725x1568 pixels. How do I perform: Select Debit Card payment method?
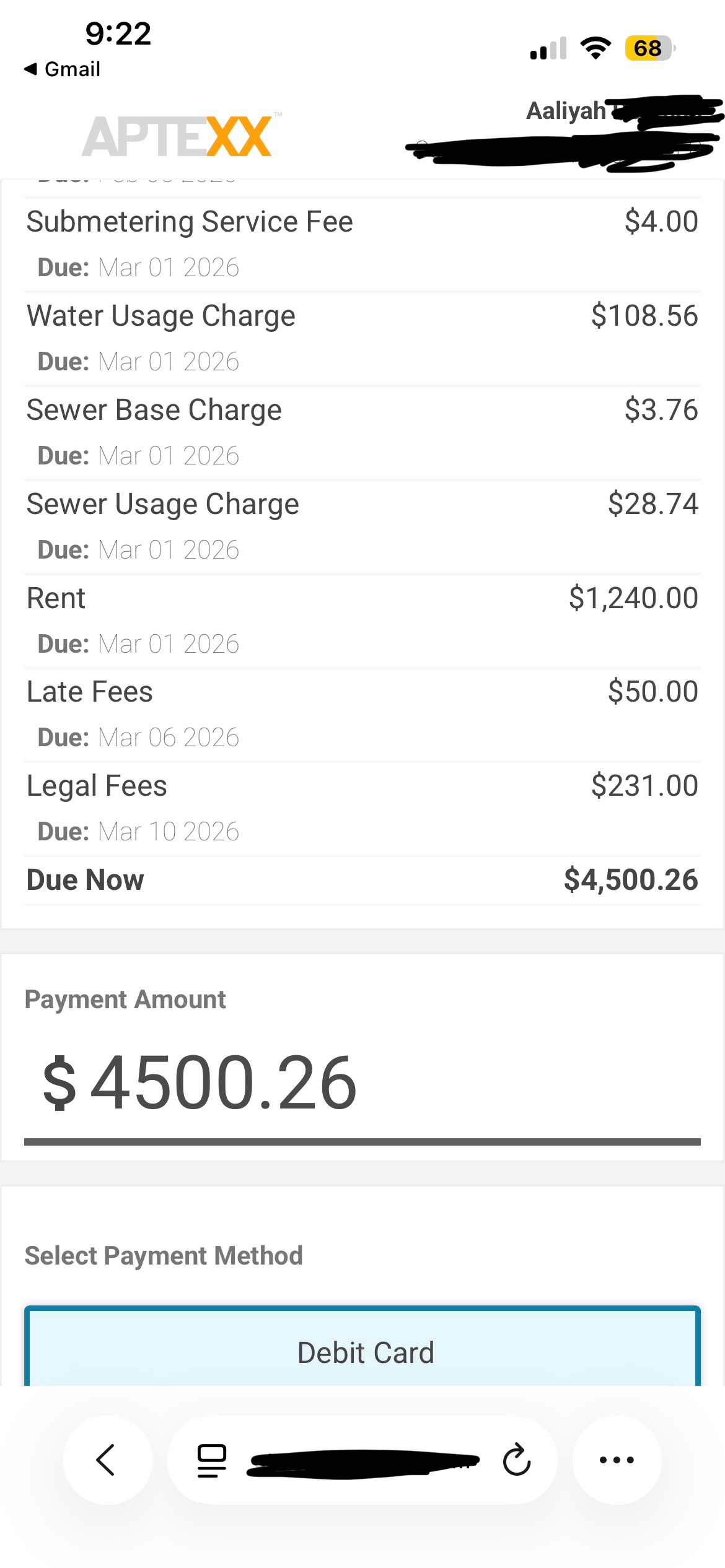pos(362,1352)
